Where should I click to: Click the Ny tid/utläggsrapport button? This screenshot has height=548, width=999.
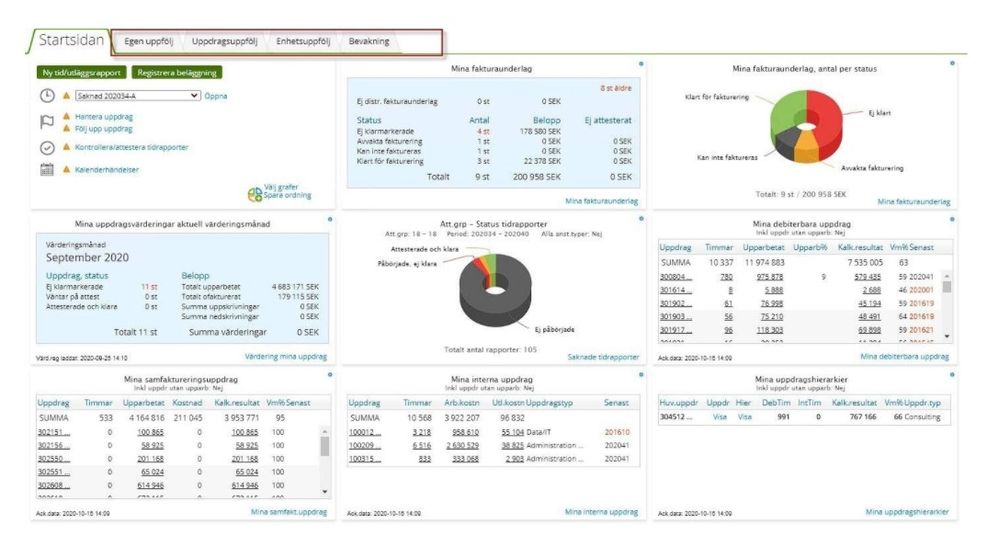82,73
